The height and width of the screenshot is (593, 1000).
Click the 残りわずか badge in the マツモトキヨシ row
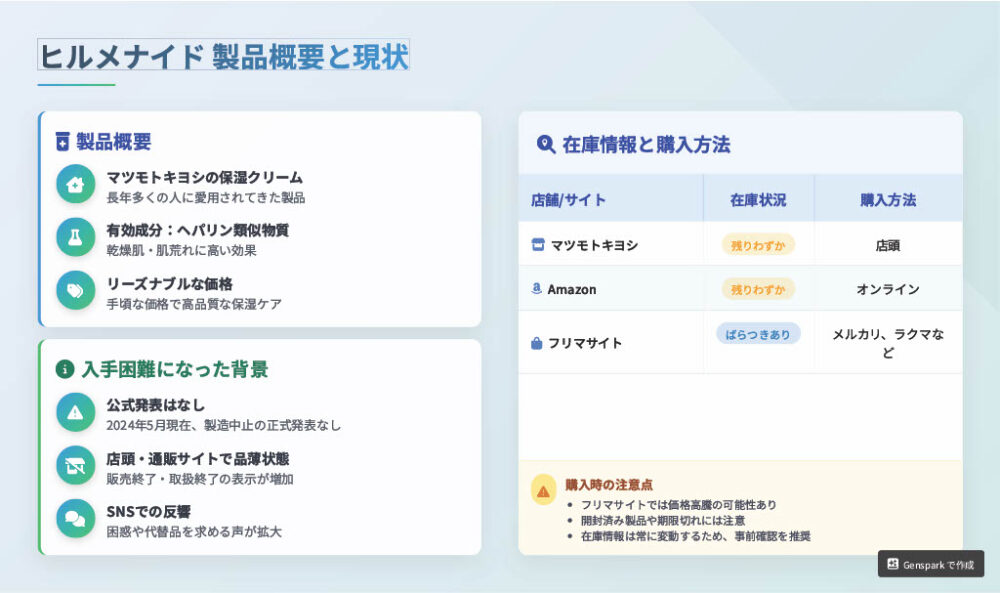point(758,245)
